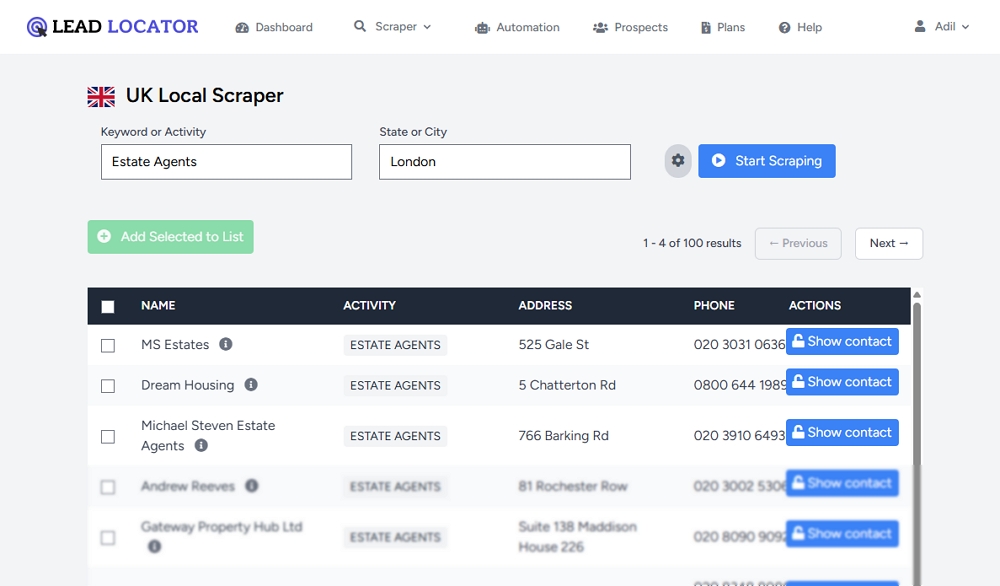Click info icon next to MS Estates
Screen dimensions: 1000x586
pos(226,344)
